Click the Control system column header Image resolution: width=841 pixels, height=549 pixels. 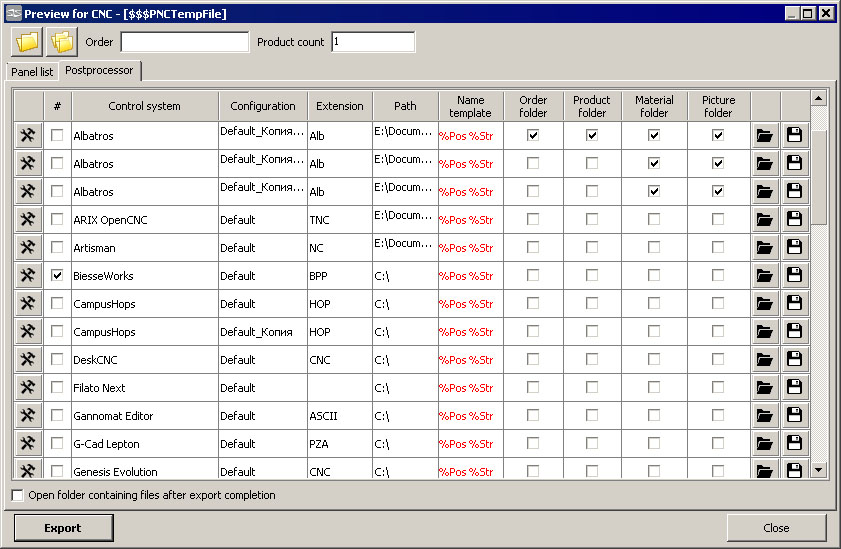[x=144, y=106]
